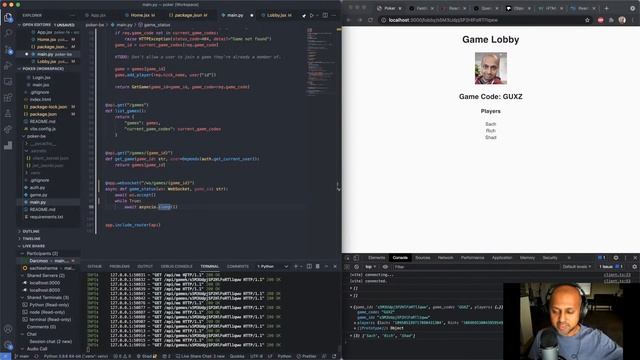Screen dimensions: 640x360
Task: Open the terminal selector dropdown showing 1: Python
Action: (x=272, y=266)
